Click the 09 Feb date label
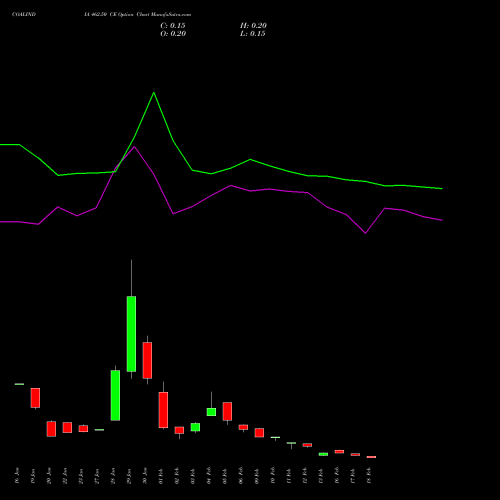This screenshot has height=500, width=500. coord(257,476)
